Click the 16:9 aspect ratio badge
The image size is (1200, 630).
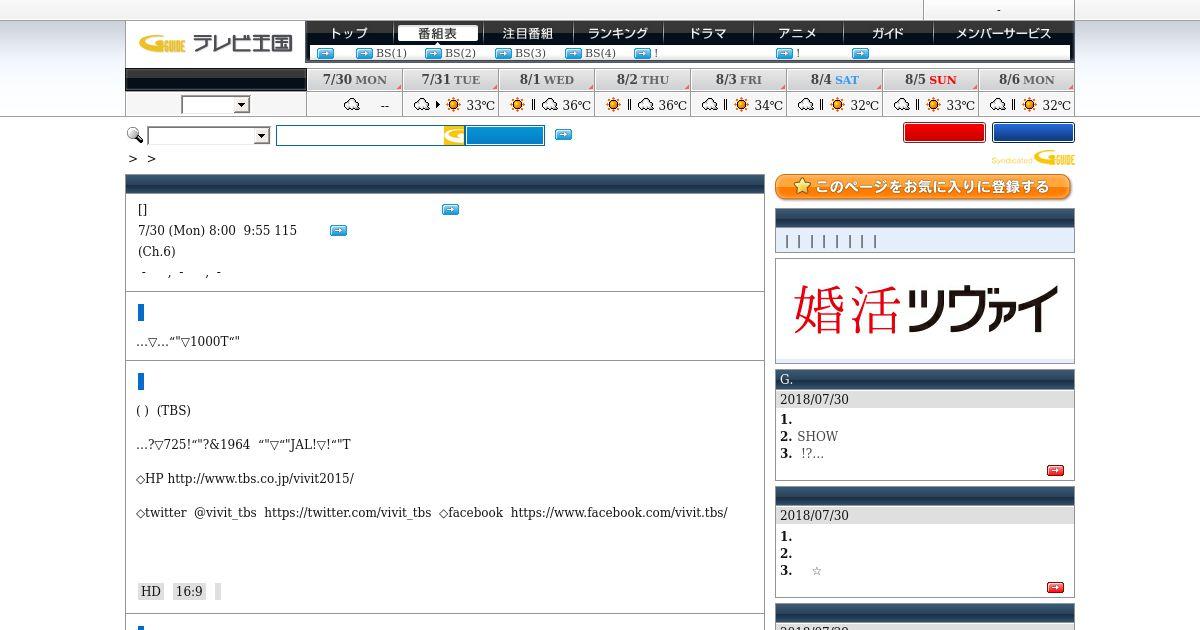pyautogui.click(x=189, y=591)
